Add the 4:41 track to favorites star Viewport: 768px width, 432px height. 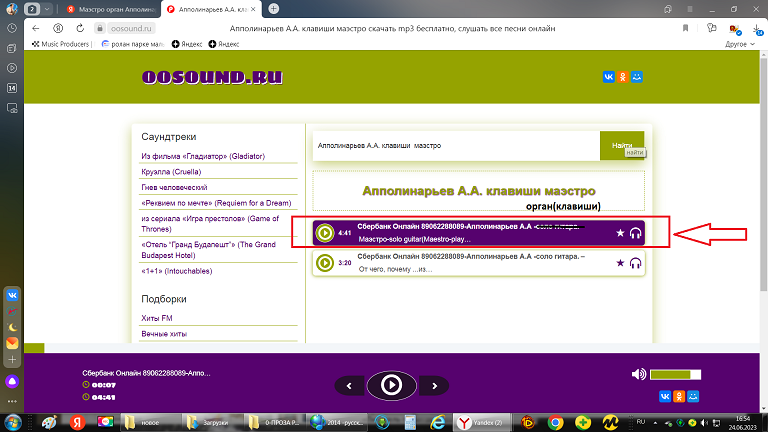click(620, 233)
